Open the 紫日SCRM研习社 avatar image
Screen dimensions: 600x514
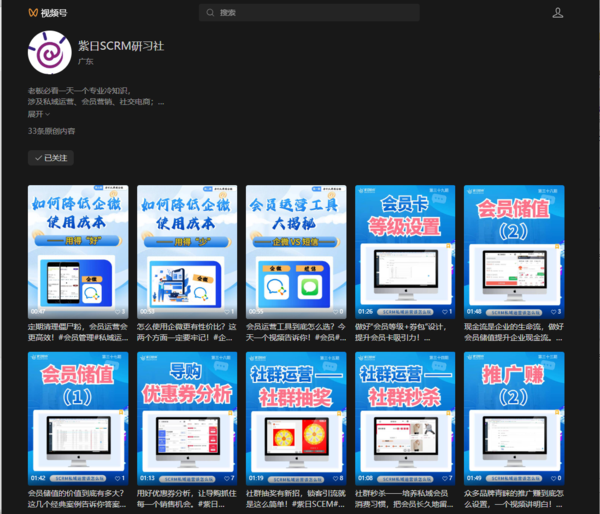pyautogui.click(x=49, y=52)
